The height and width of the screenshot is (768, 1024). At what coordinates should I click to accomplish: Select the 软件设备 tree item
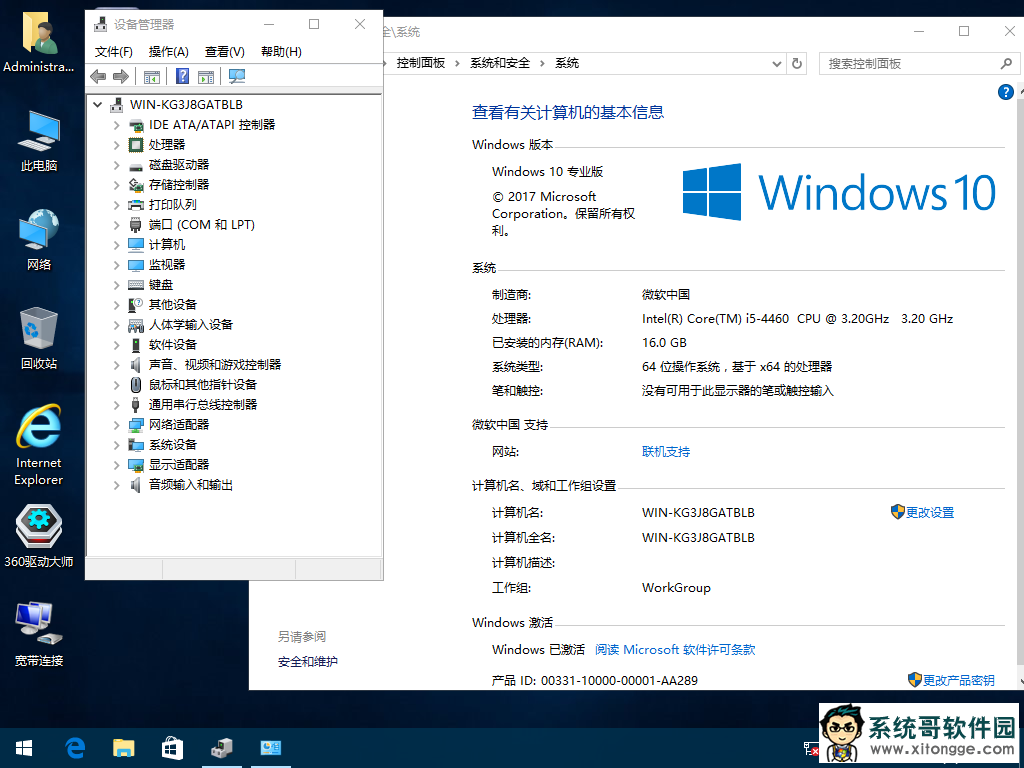click(x=172, y=345)
